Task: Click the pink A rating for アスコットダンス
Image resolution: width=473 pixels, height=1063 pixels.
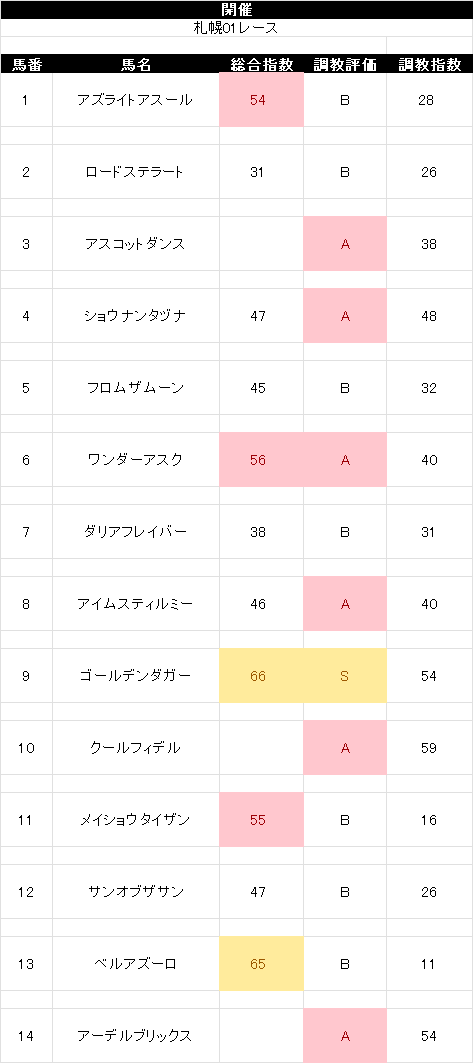Action: click(x=345, y=244)
